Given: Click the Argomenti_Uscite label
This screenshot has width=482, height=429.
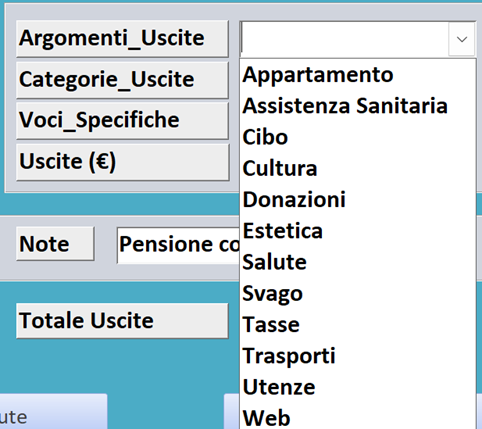Looking at the screenshot, I should [x=122, y=38].
